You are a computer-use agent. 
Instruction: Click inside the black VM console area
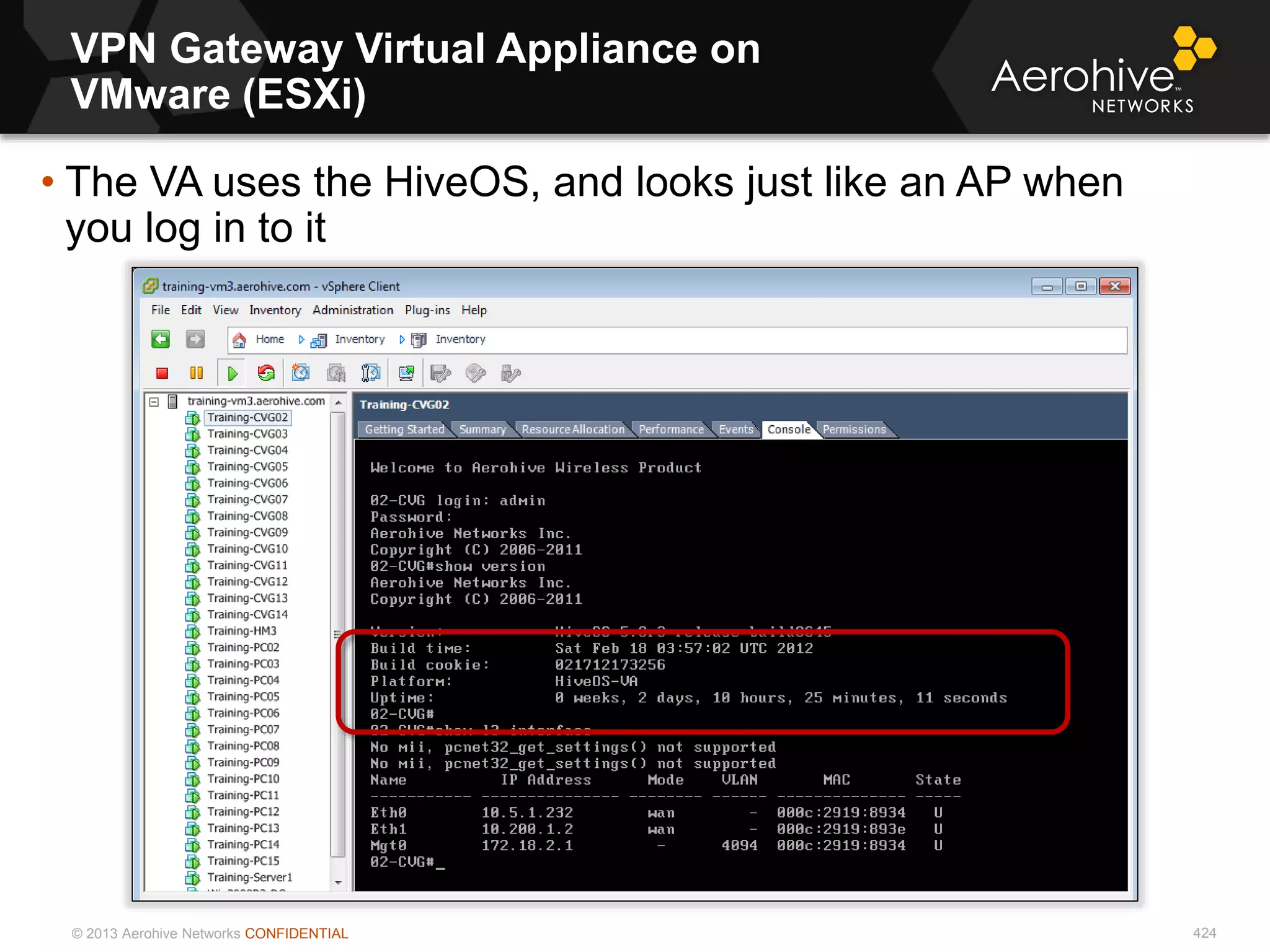[740, 665]
